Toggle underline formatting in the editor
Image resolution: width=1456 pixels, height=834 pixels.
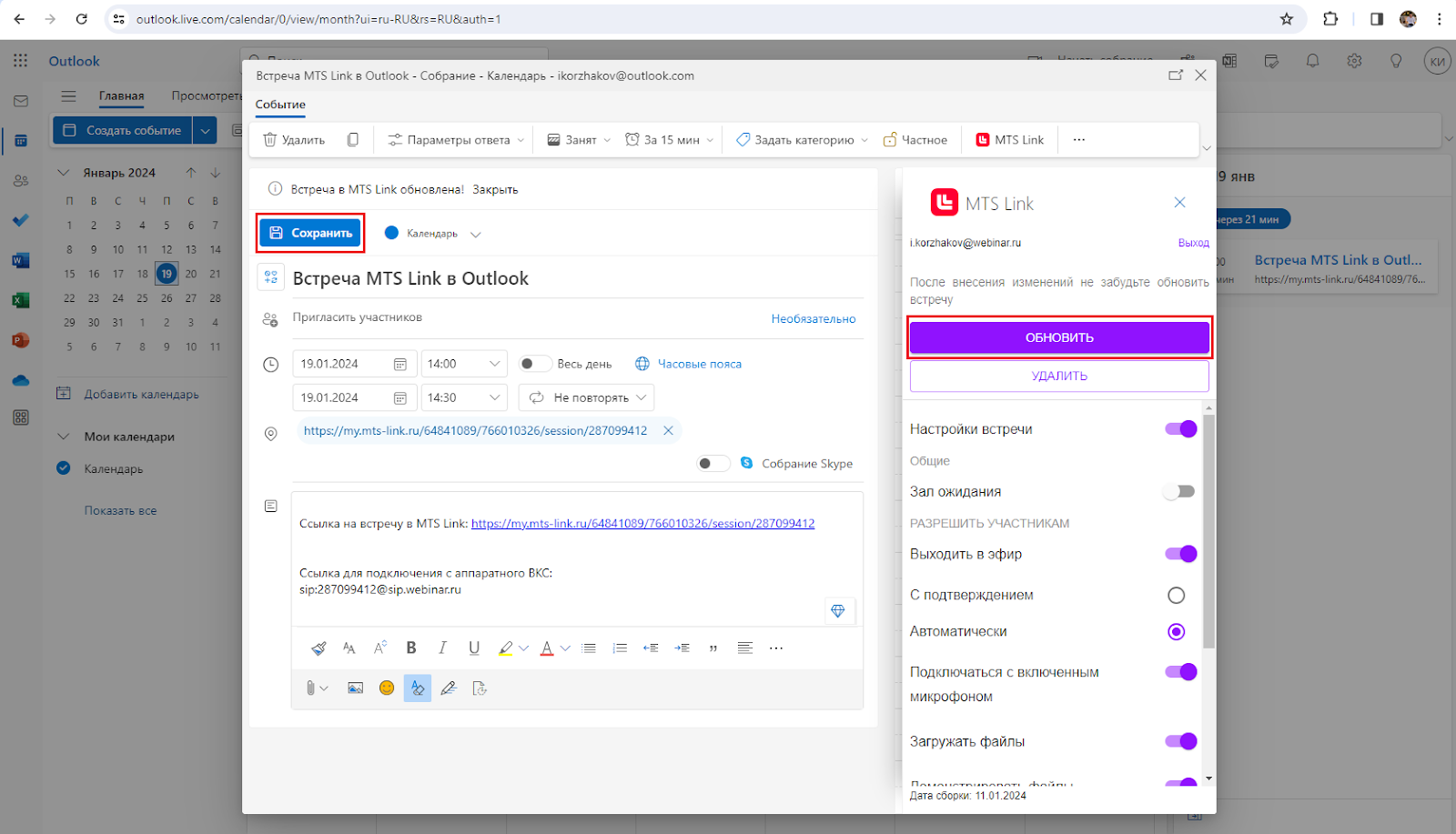(474, 648)
